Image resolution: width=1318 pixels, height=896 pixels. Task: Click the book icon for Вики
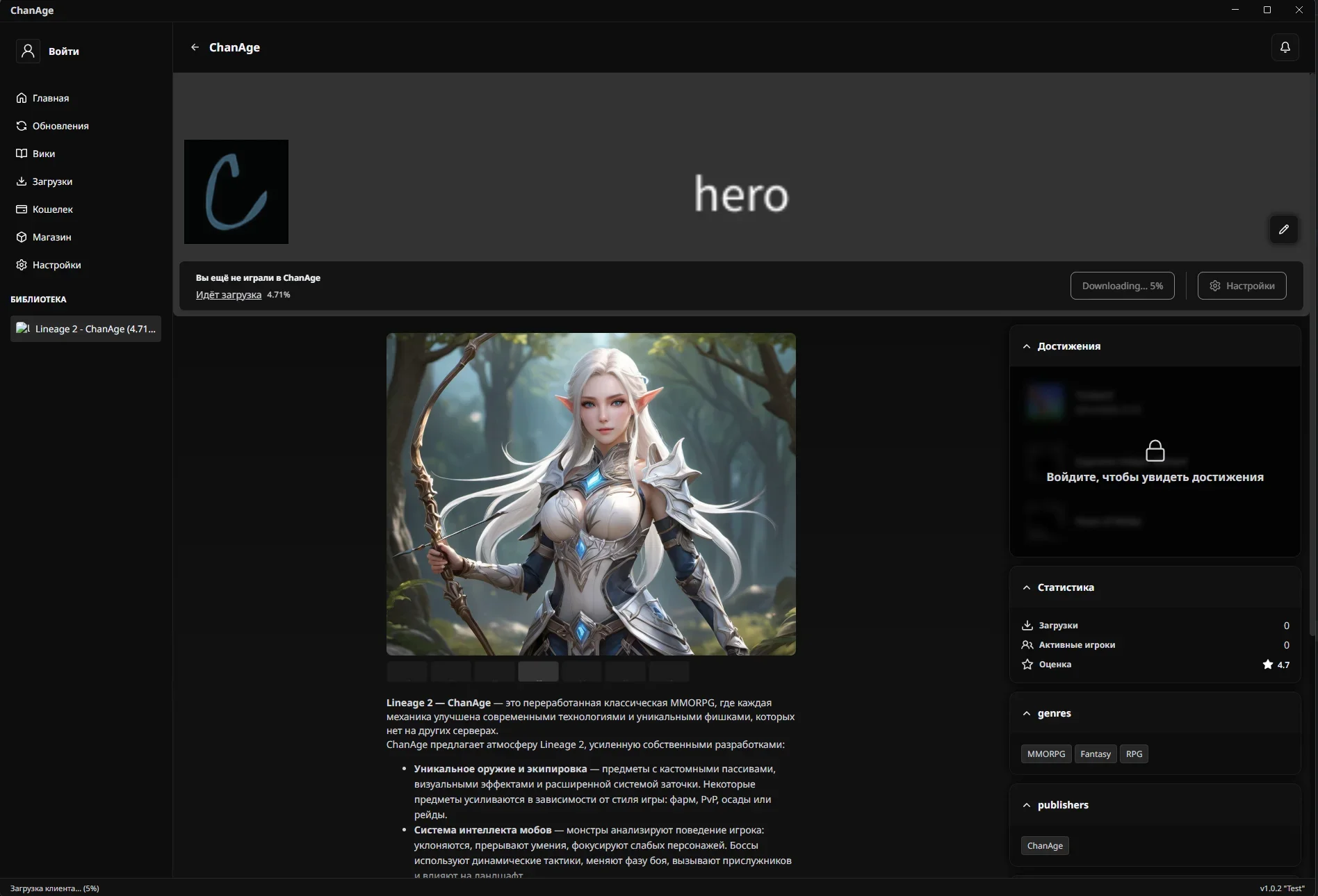[x=22, y=154]
